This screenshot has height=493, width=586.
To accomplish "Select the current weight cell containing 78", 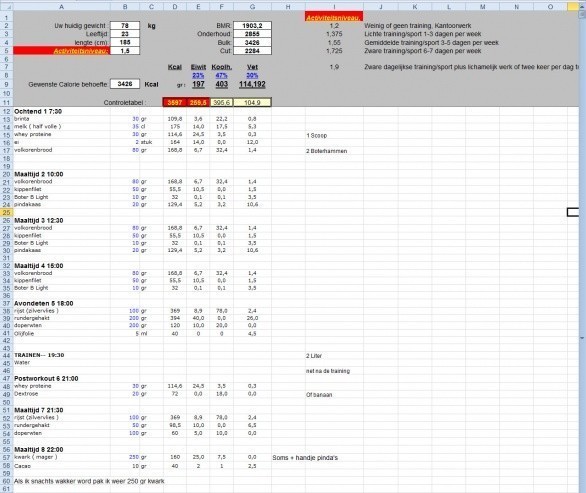I will tap(125, 25).
